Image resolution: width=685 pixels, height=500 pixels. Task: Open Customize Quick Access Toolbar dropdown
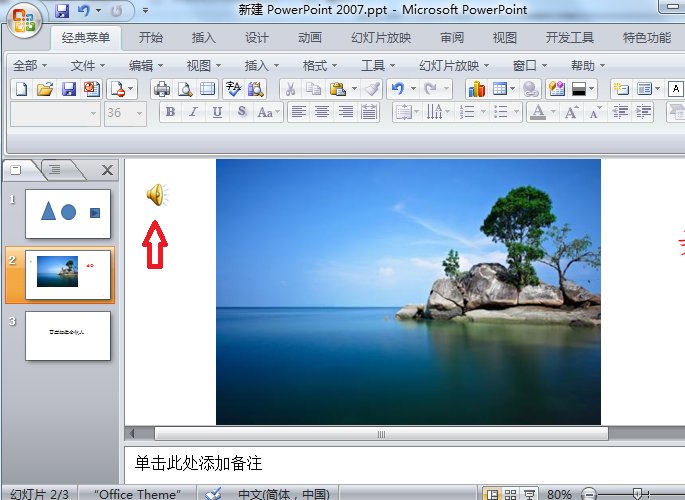[145, 10]
